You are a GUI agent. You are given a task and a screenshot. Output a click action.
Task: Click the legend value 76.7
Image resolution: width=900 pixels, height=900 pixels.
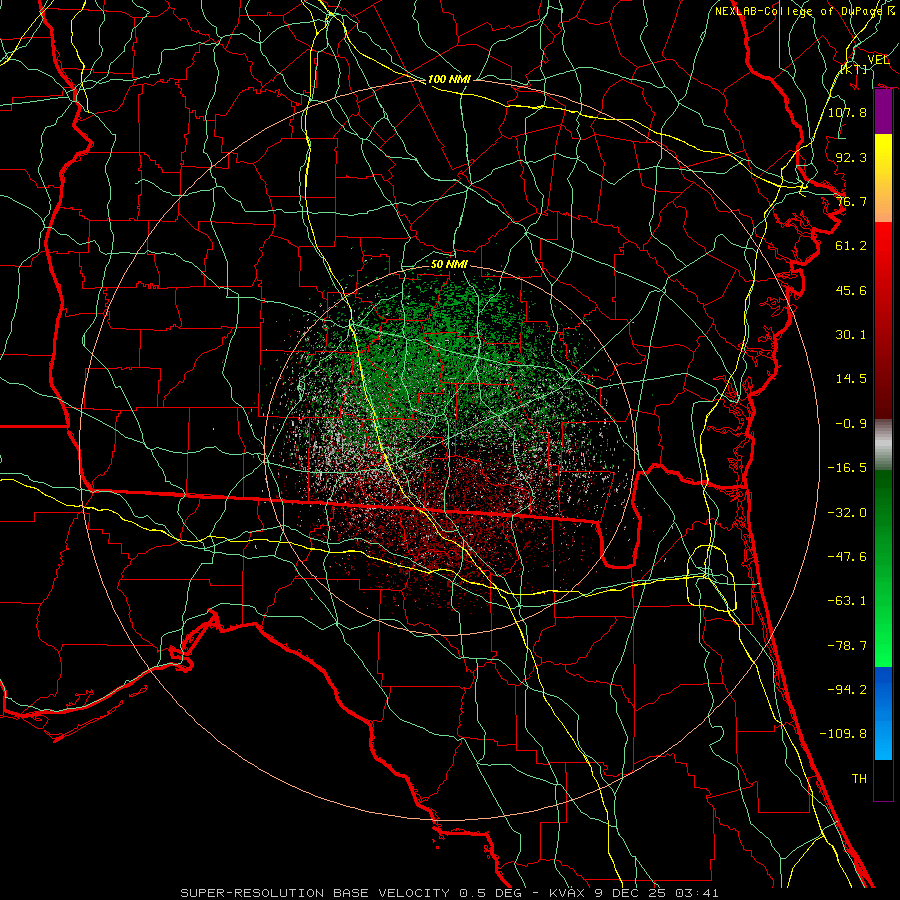(x=851, y=201)
